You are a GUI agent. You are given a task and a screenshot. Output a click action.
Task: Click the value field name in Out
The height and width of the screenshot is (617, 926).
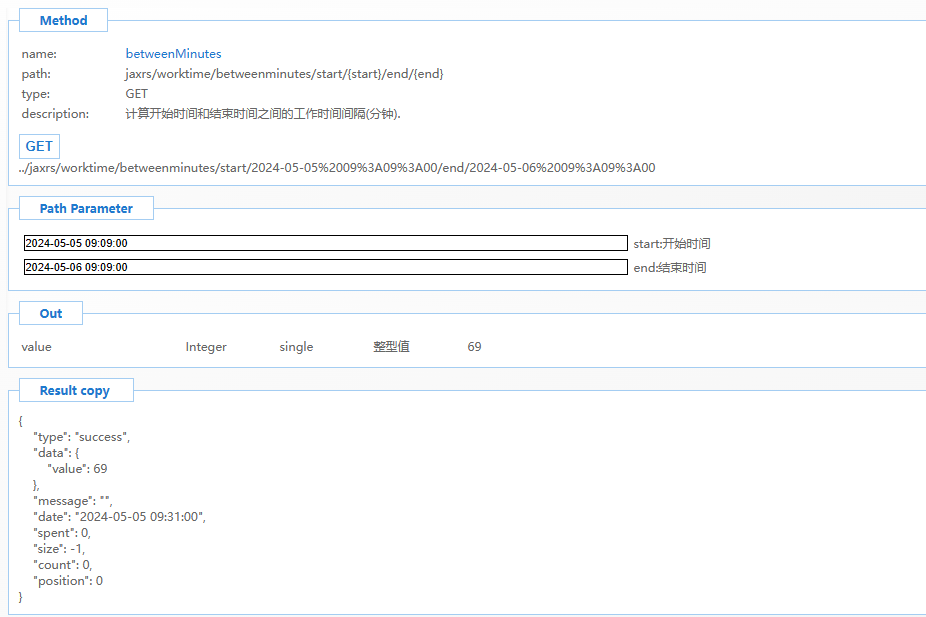point(36,346)
